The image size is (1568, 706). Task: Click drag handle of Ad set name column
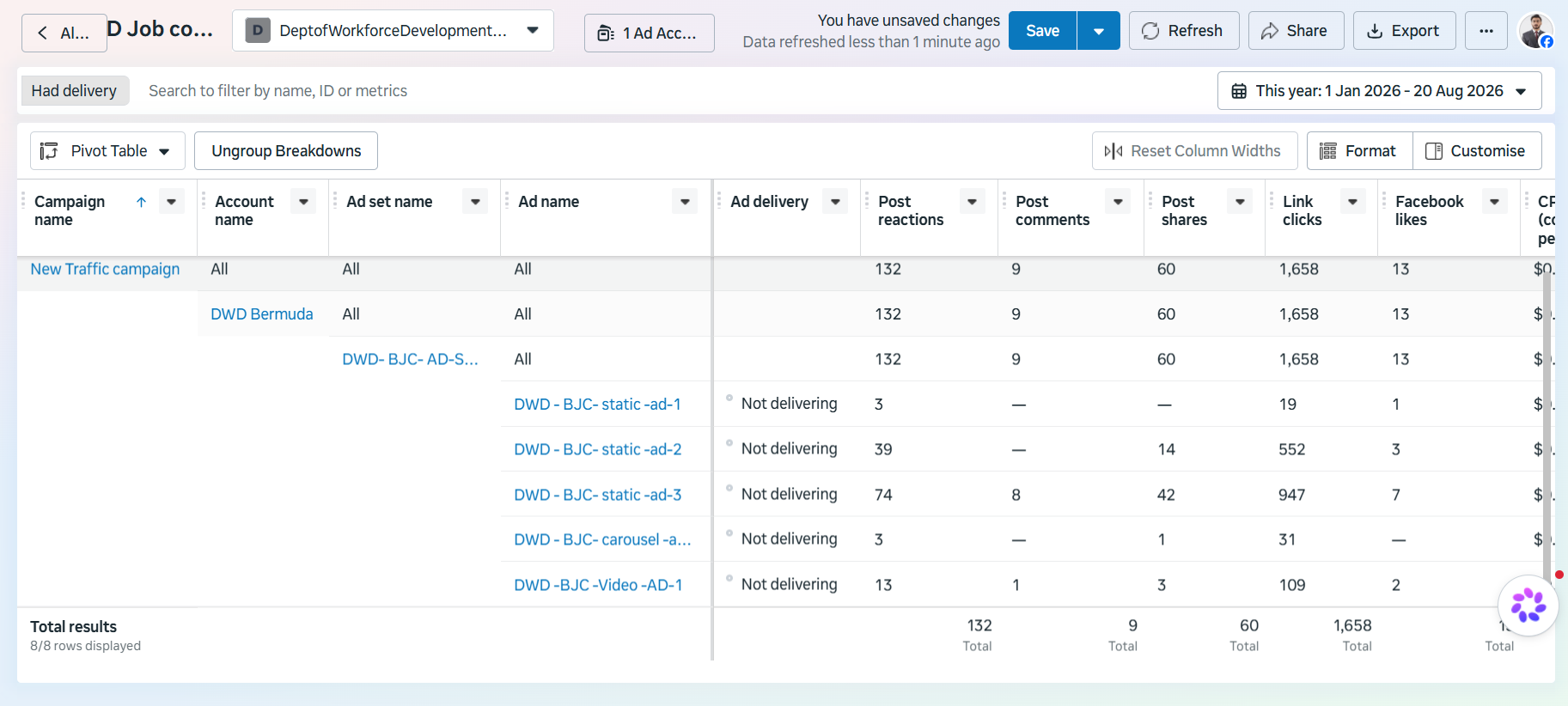336,202
